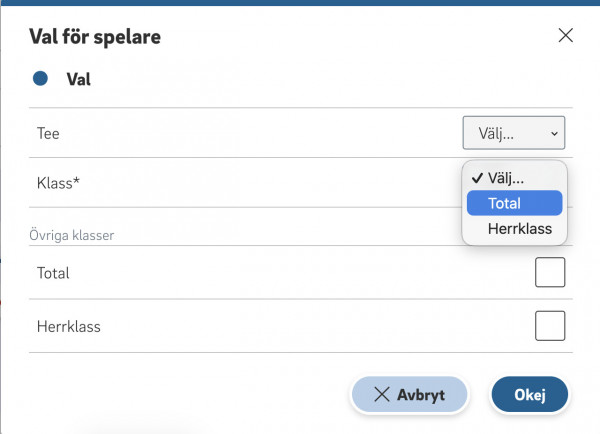The width and height of the screenshot is (600, 434).
Task: Close the Val för spelare dialog
Action: pyautogui.click(x=565, y=36)
